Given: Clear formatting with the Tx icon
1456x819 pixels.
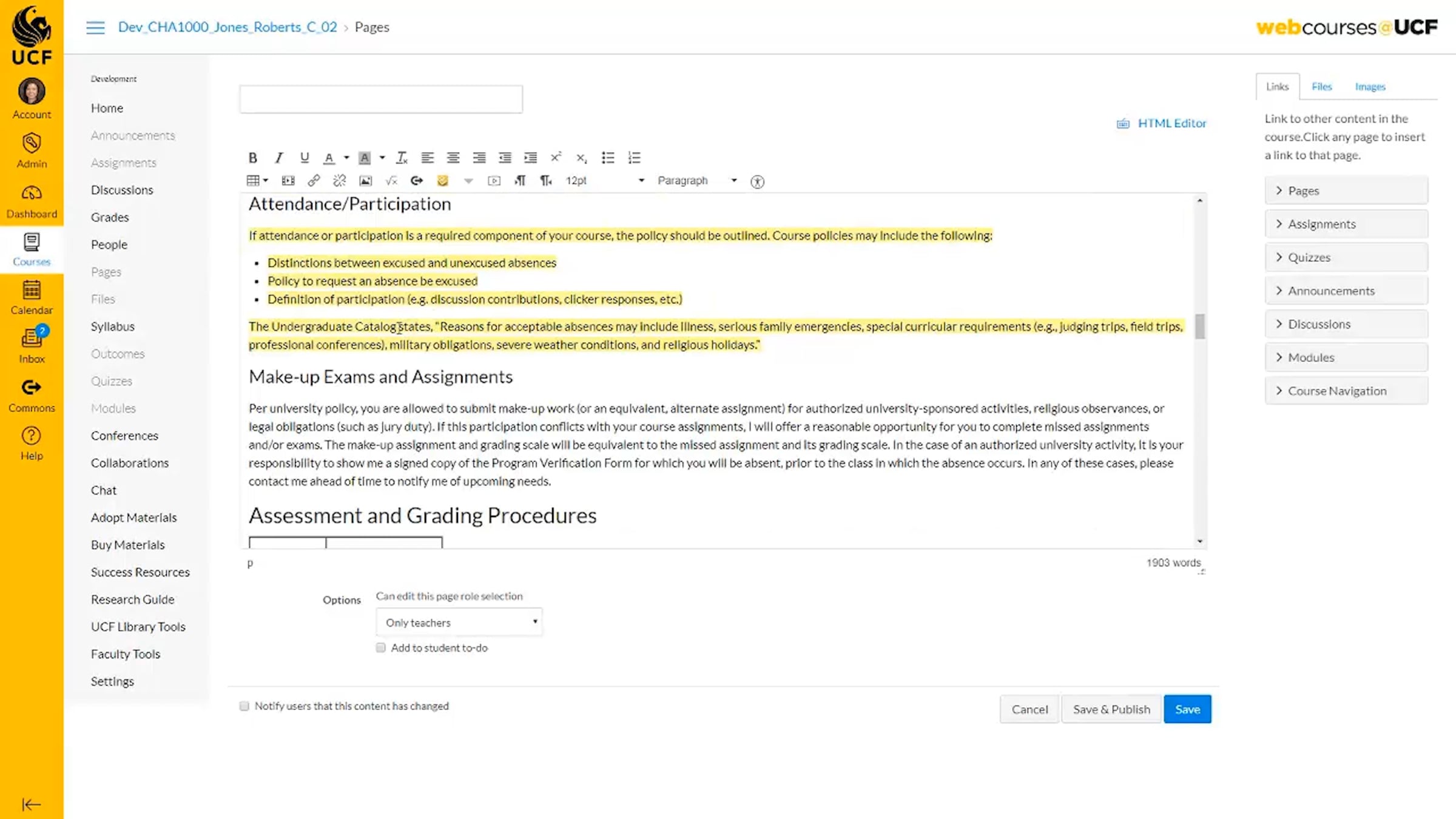Looking at the screenshot, I should (402, 158).
